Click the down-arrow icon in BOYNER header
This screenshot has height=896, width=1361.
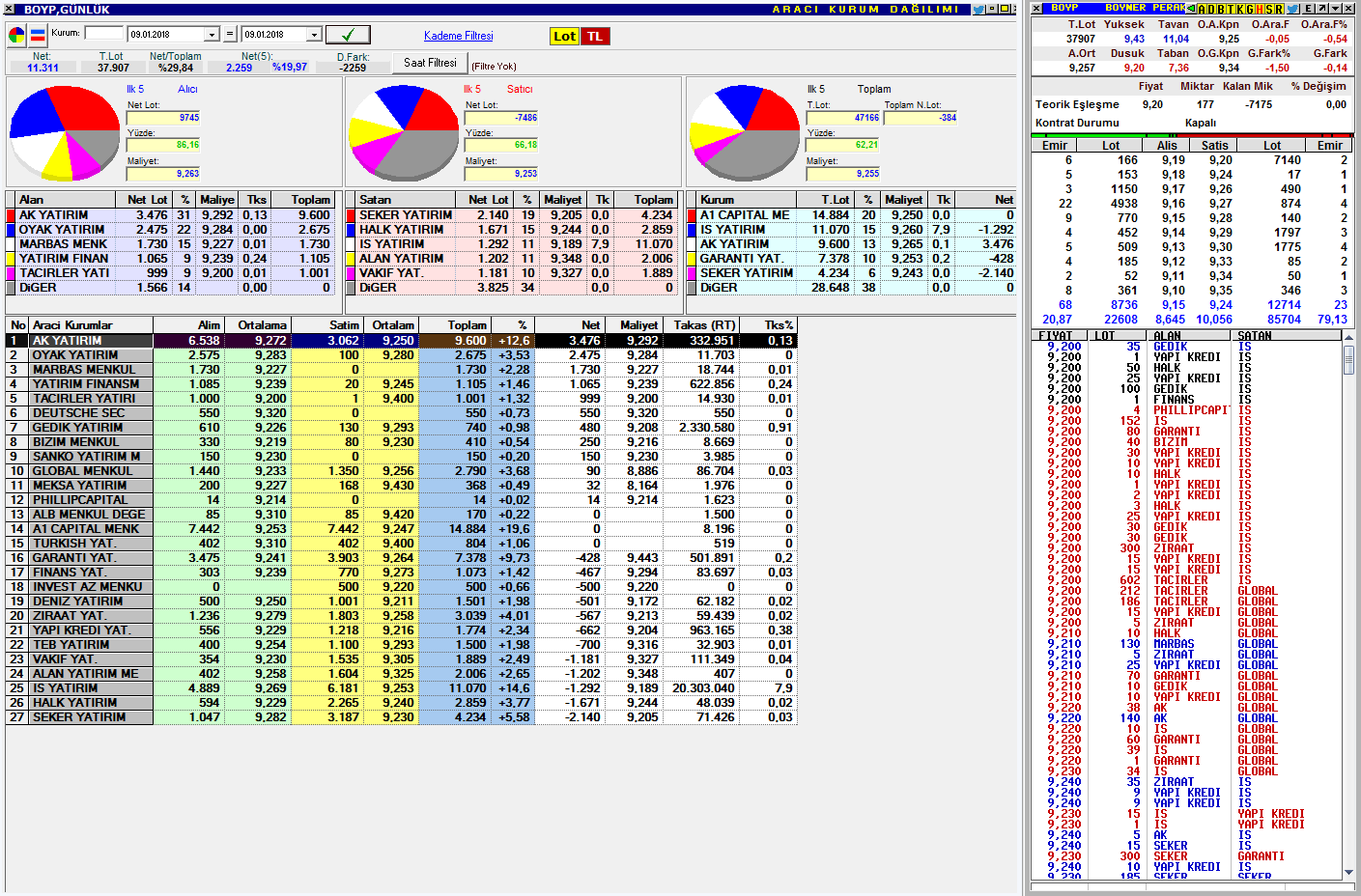tap(1335, 9)
